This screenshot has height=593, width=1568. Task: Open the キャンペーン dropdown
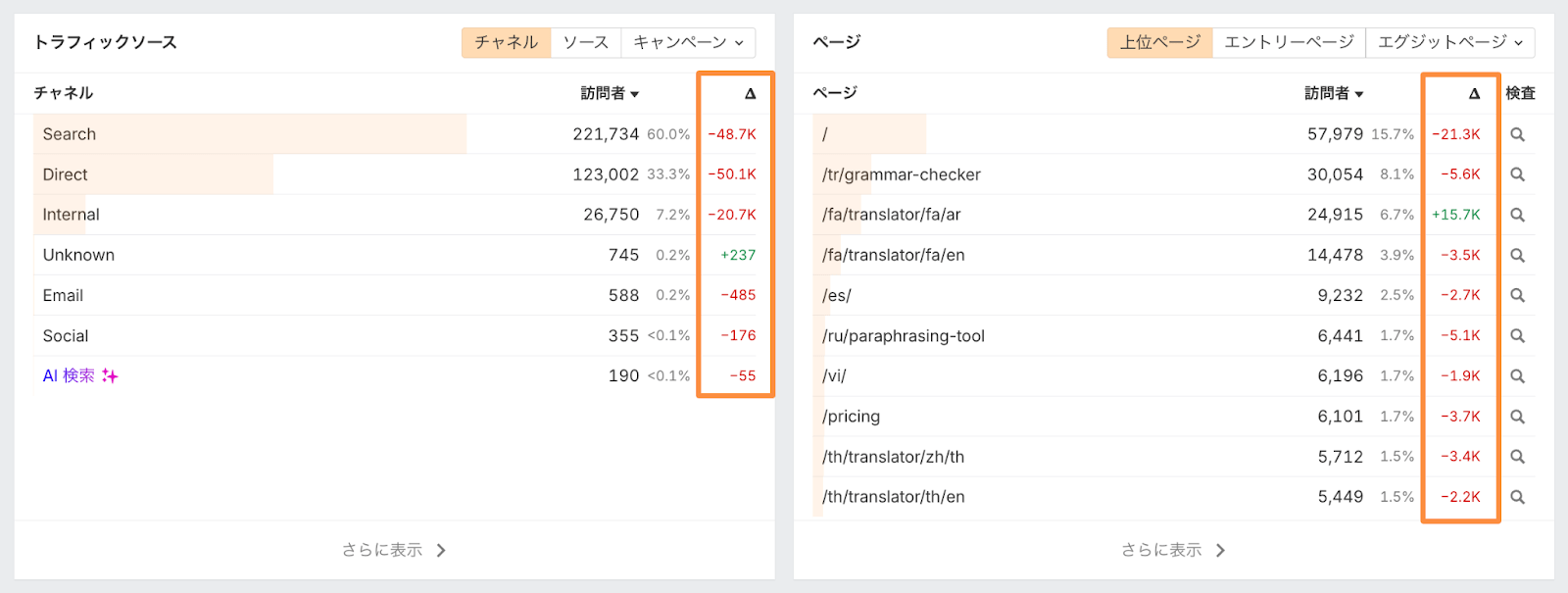pos(688,42)
